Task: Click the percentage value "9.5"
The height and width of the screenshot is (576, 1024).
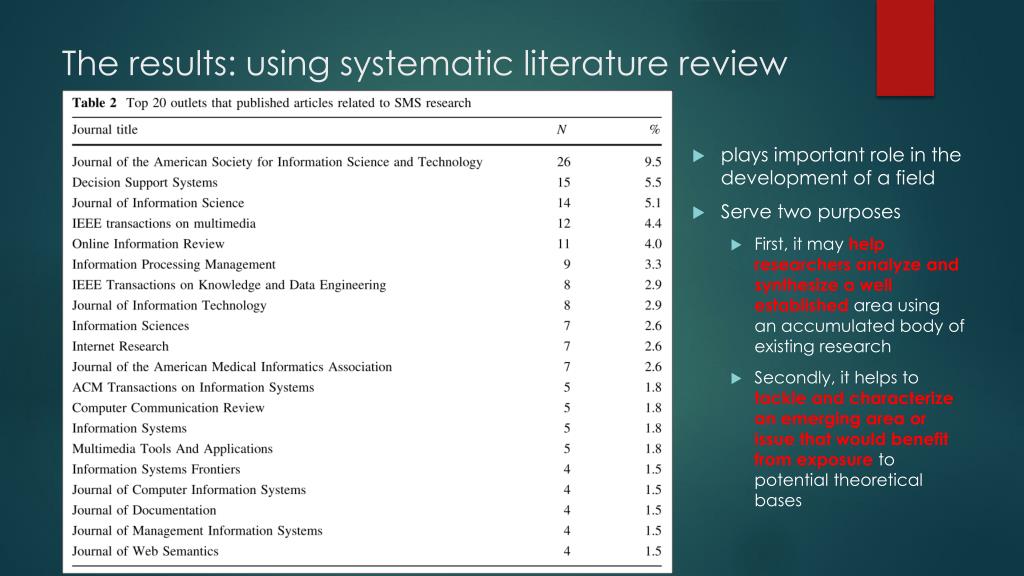Action: (x=653, y=162)
